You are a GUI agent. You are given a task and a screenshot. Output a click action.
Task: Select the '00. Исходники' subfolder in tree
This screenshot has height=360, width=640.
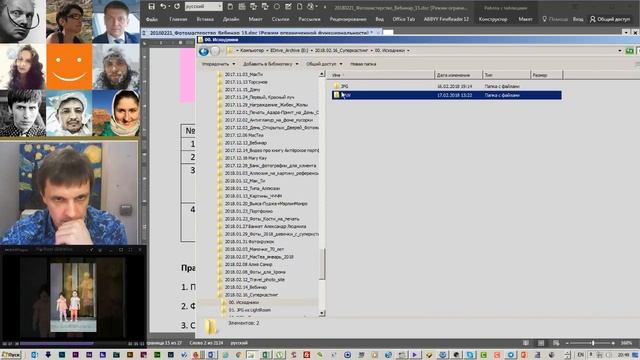(243, 302)
